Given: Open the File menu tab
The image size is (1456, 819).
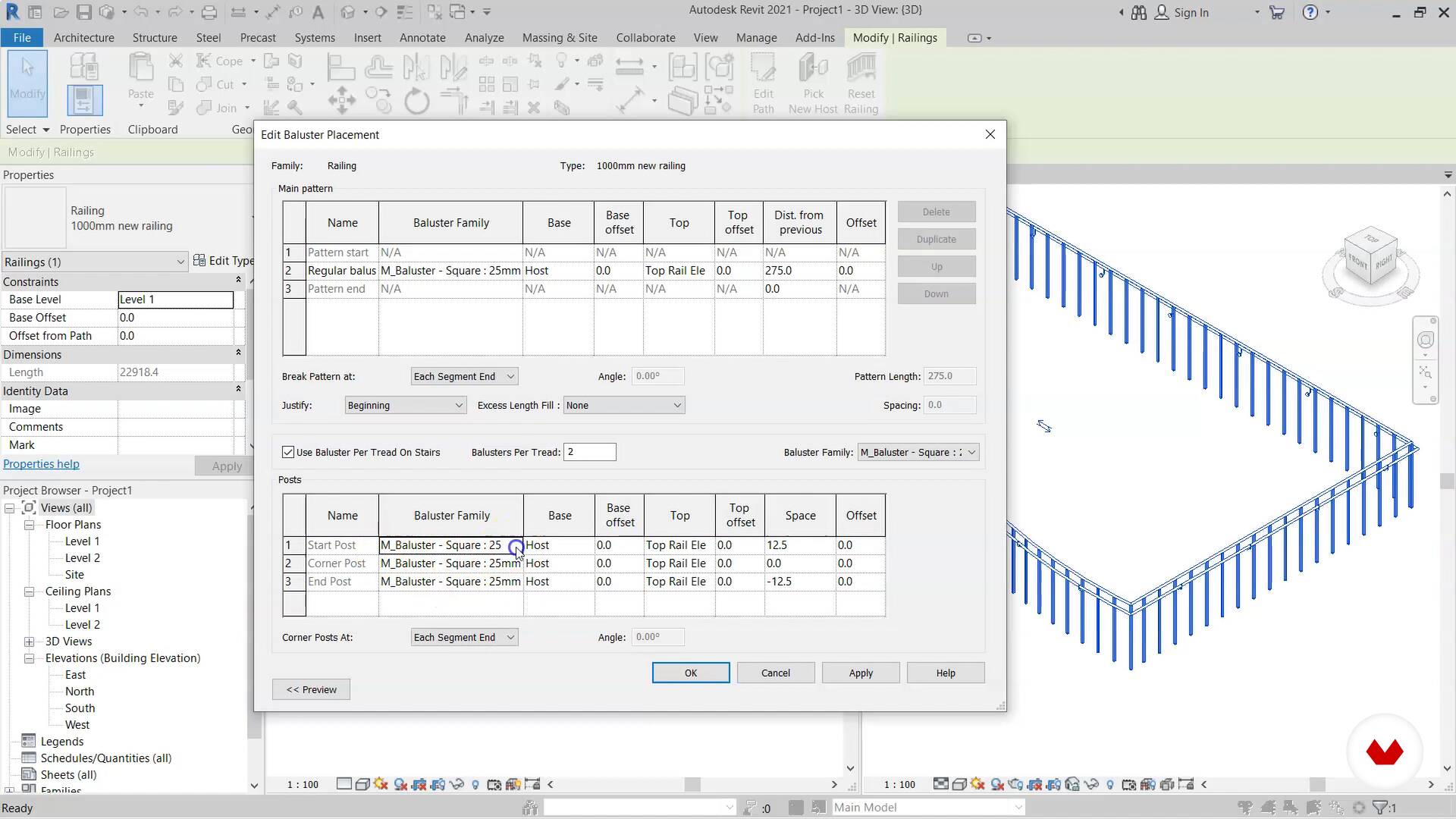Looking at the screenshot, I should tap(22, 37).
